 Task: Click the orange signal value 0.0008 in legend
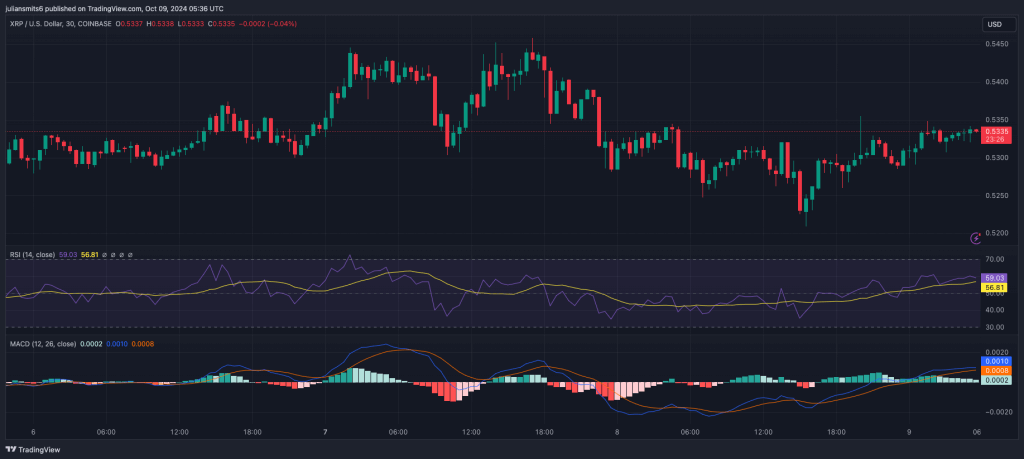pos(143,343)
